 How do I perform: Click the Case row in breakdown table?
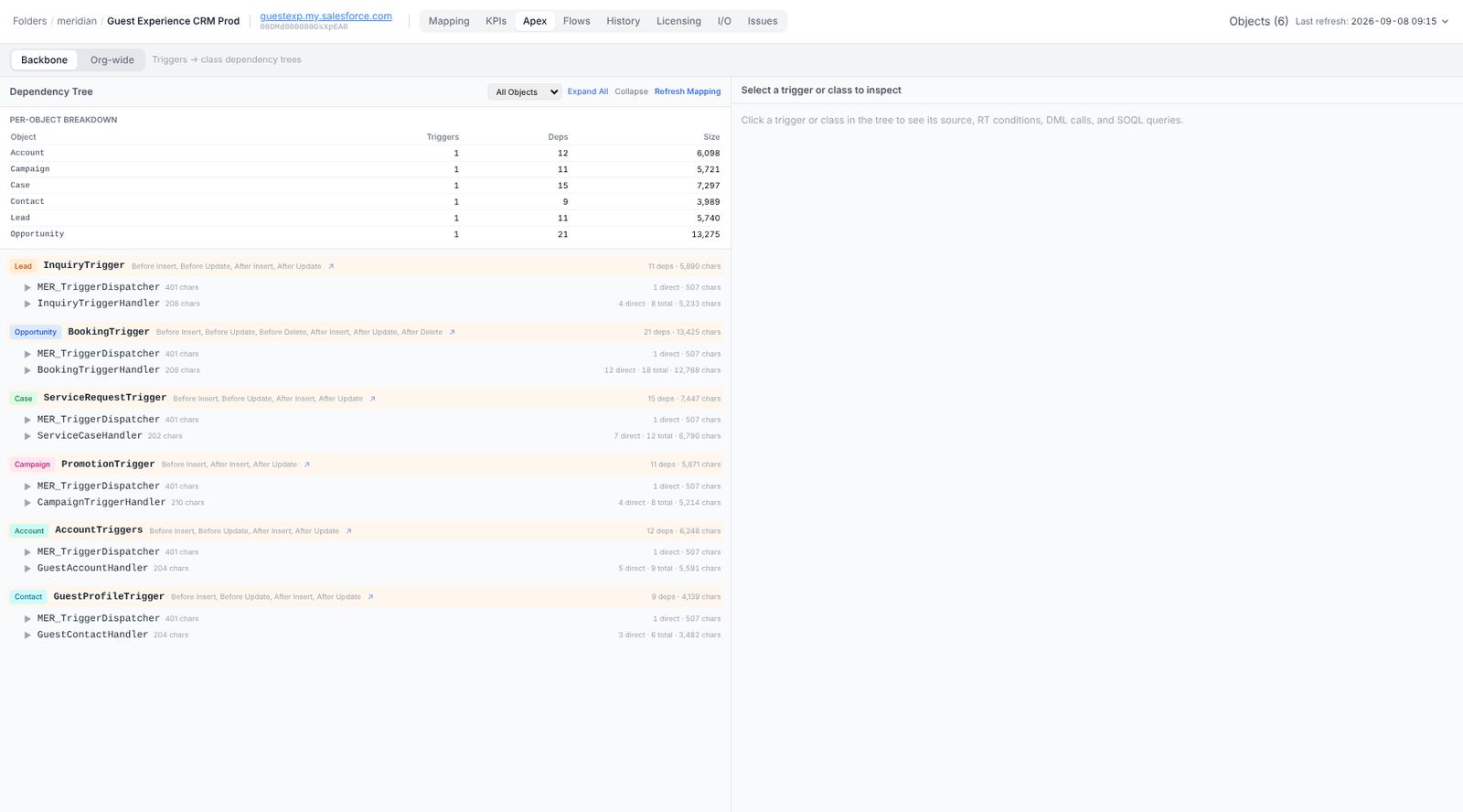(365, 186)
